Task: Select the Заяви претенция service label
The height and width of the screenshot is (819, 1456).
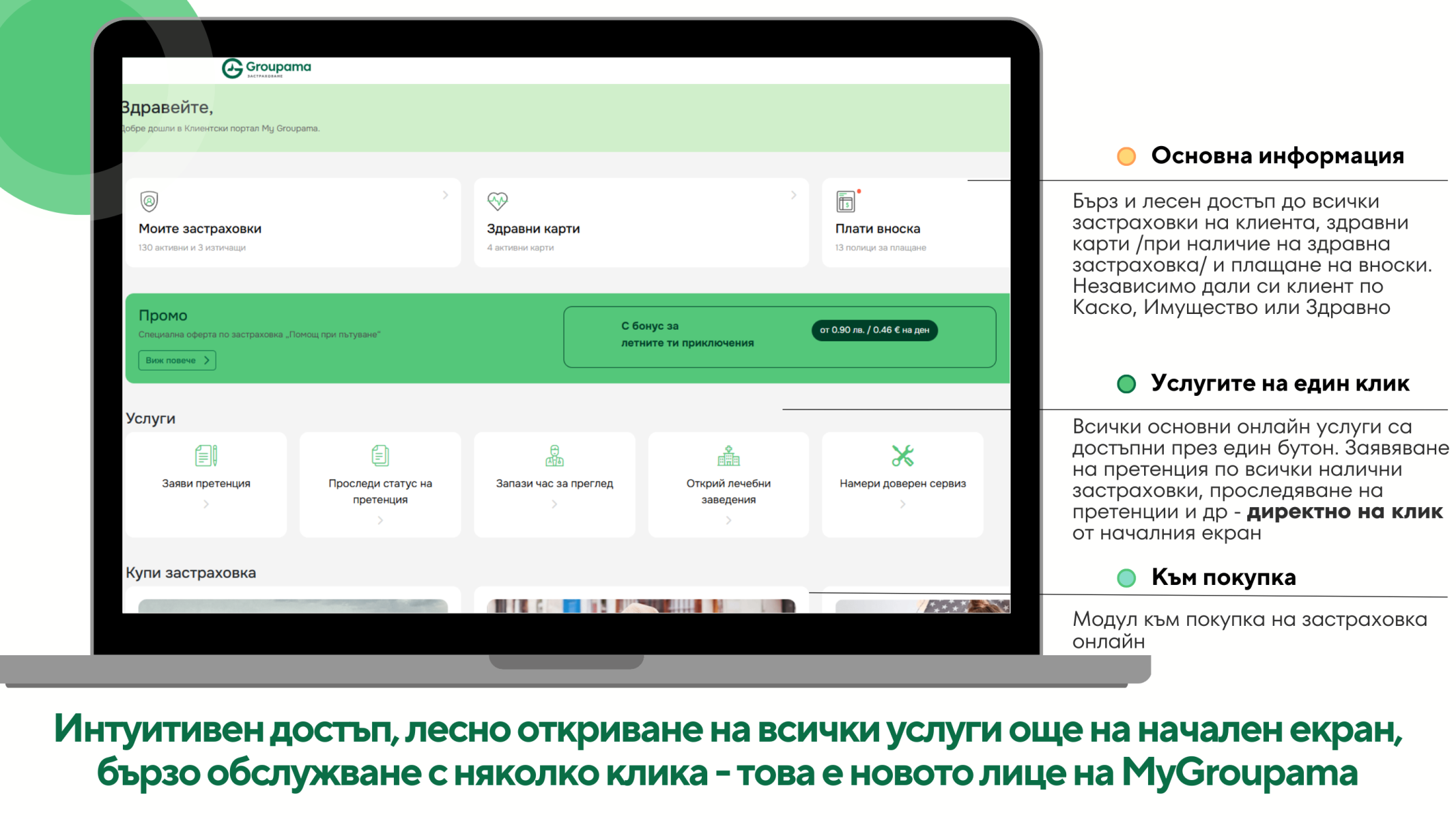Action: (x=205, y=483)
